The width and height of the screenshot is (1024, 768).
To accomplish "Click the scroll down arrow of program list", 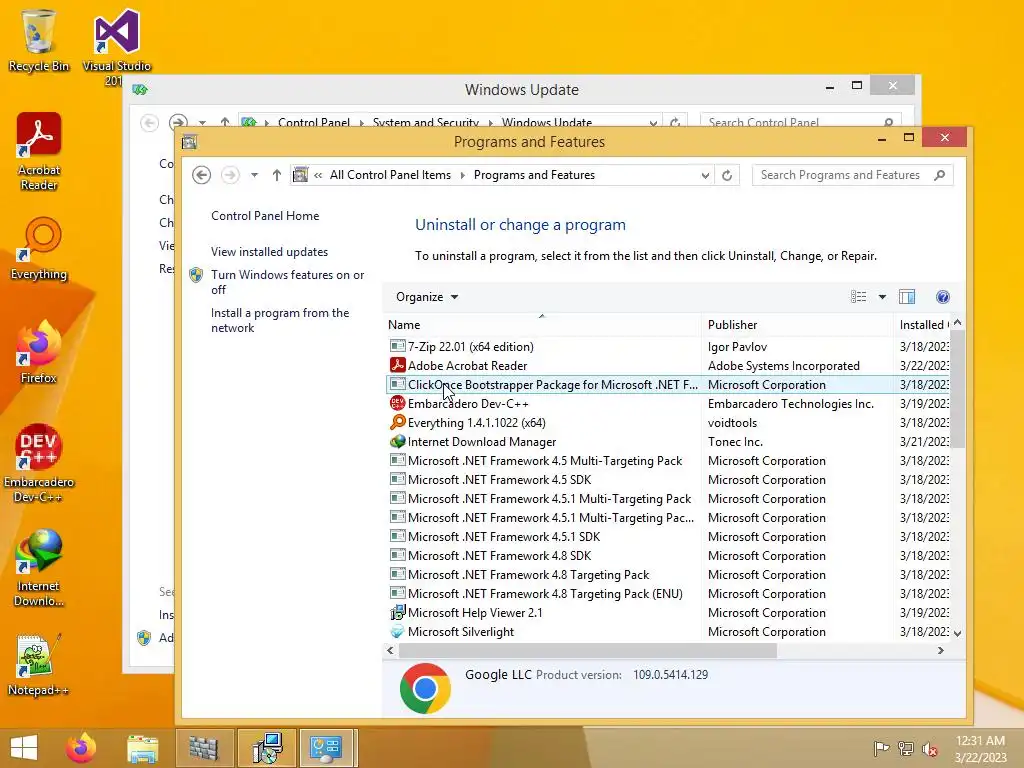I will click(x=957, y=633).
